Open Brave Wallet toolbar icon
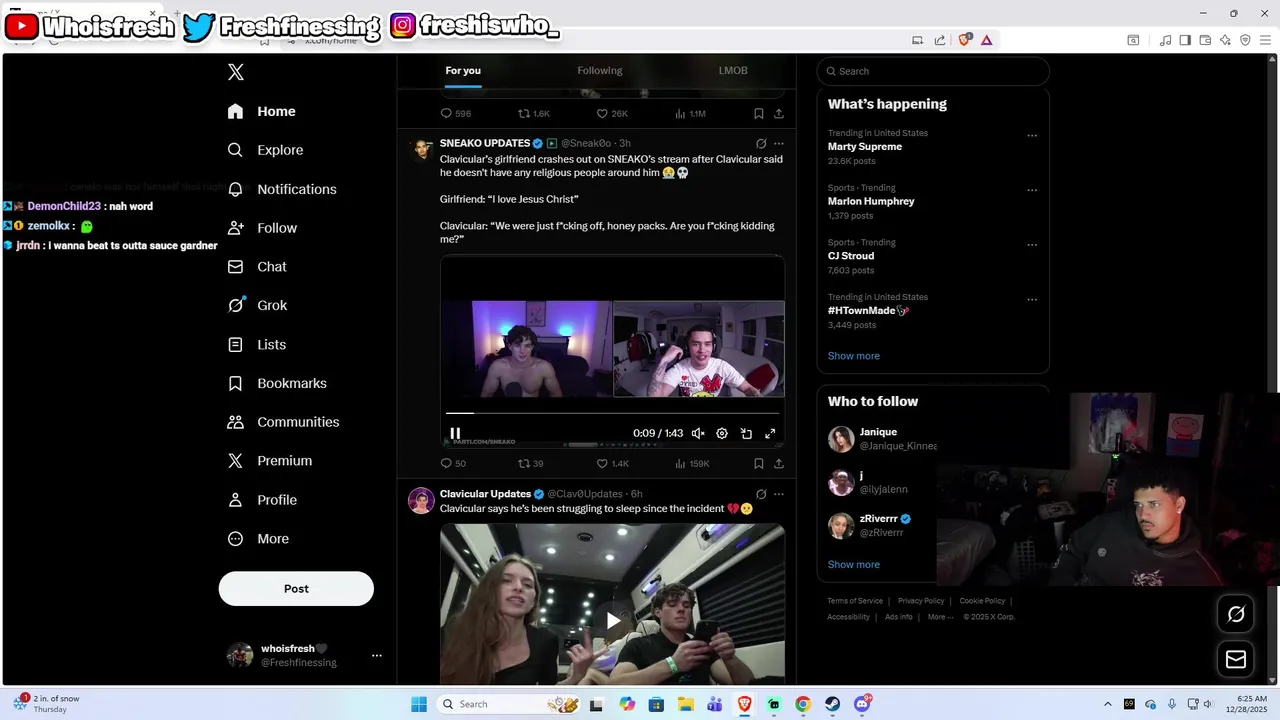The image size is (1280, 720). [x=1205, y=40]
